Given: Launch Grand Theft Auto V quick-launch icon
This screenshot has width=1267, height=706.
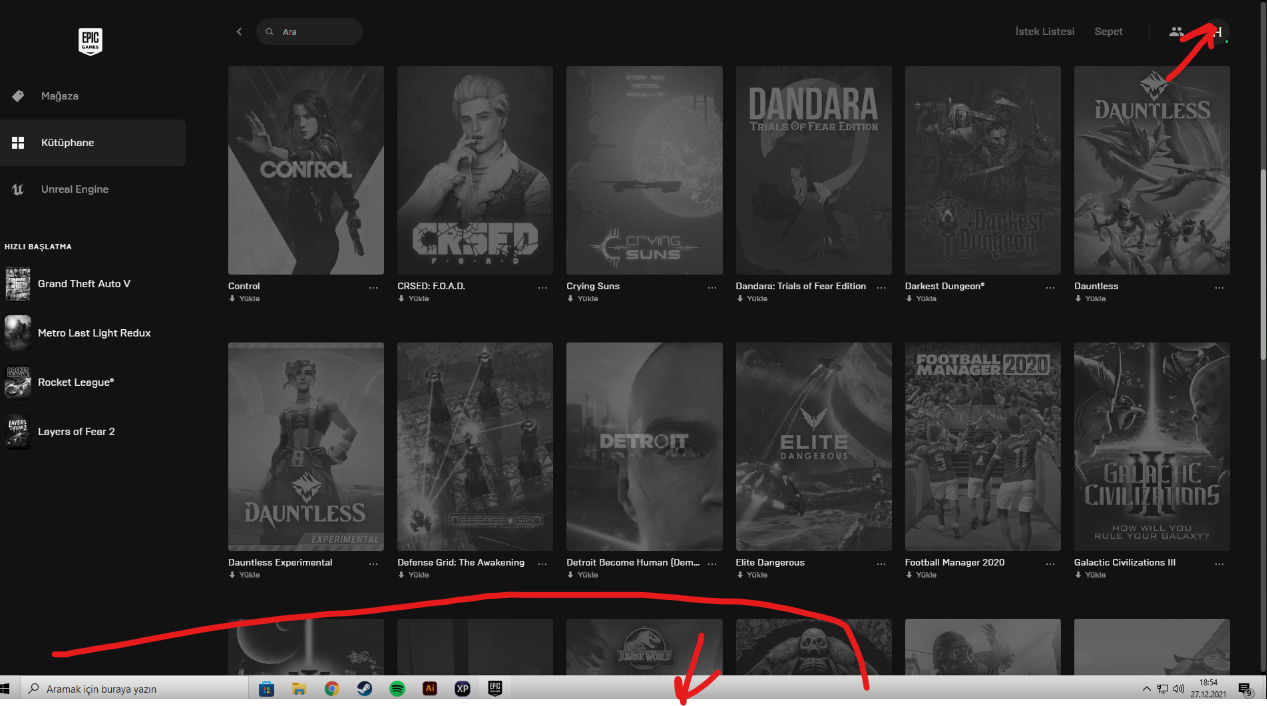Looking at the screenshot, I should tap(18, 284).
